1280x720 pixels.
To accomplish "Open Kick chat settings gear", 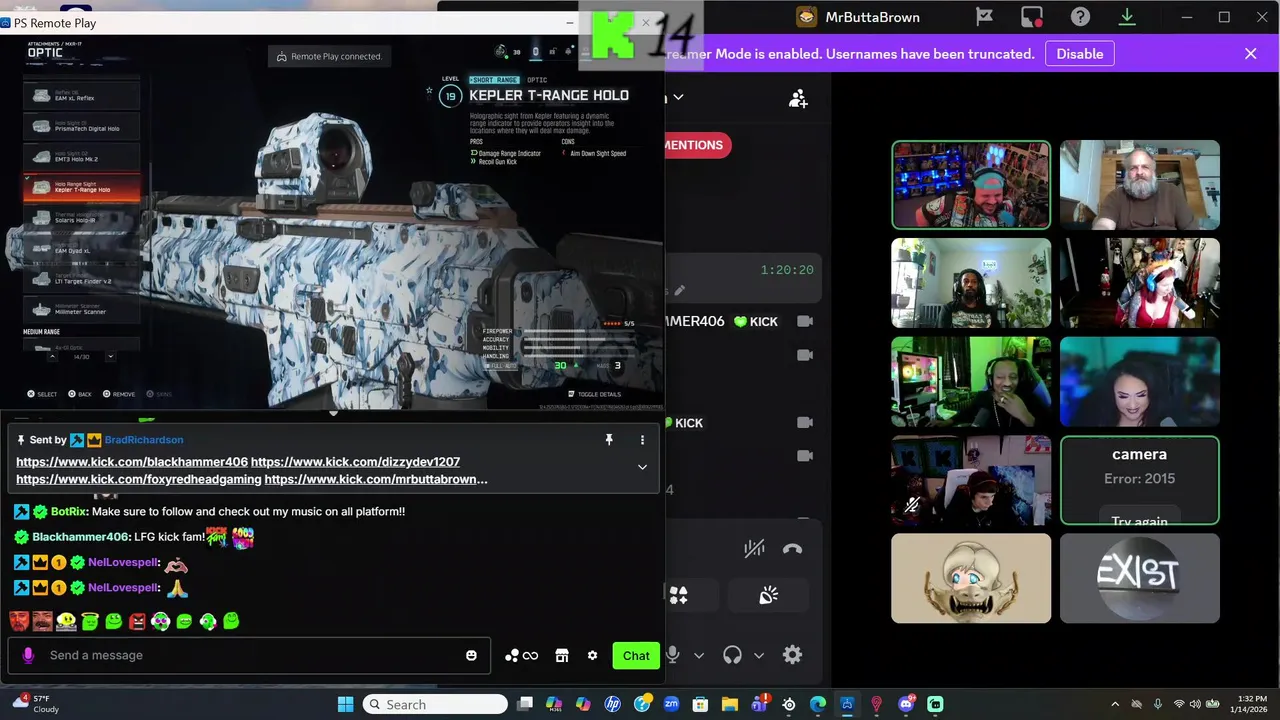I will 592,655.
